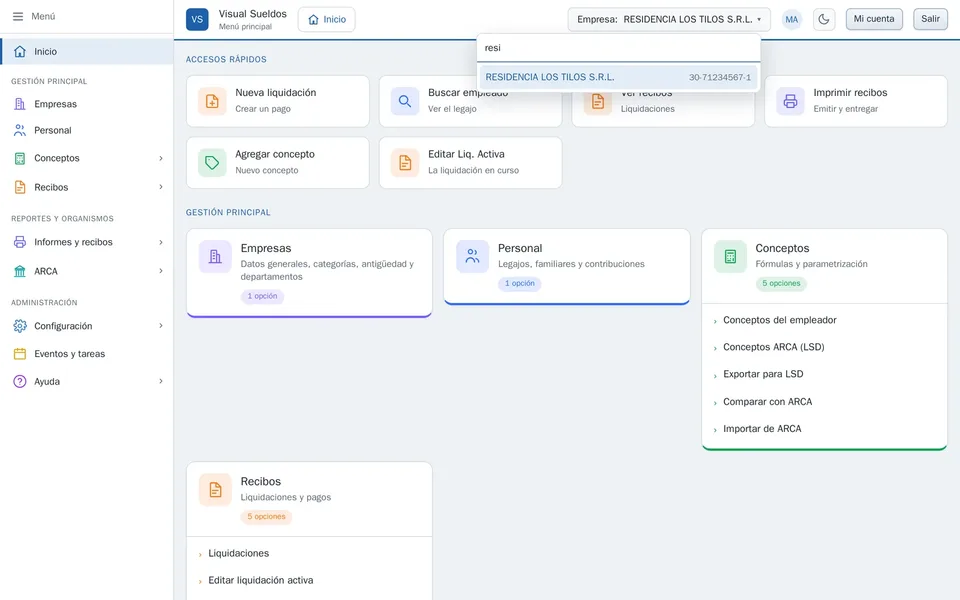
Task: Open Conceptos ARCA (LSD) link
Action: tap(773, 347)
